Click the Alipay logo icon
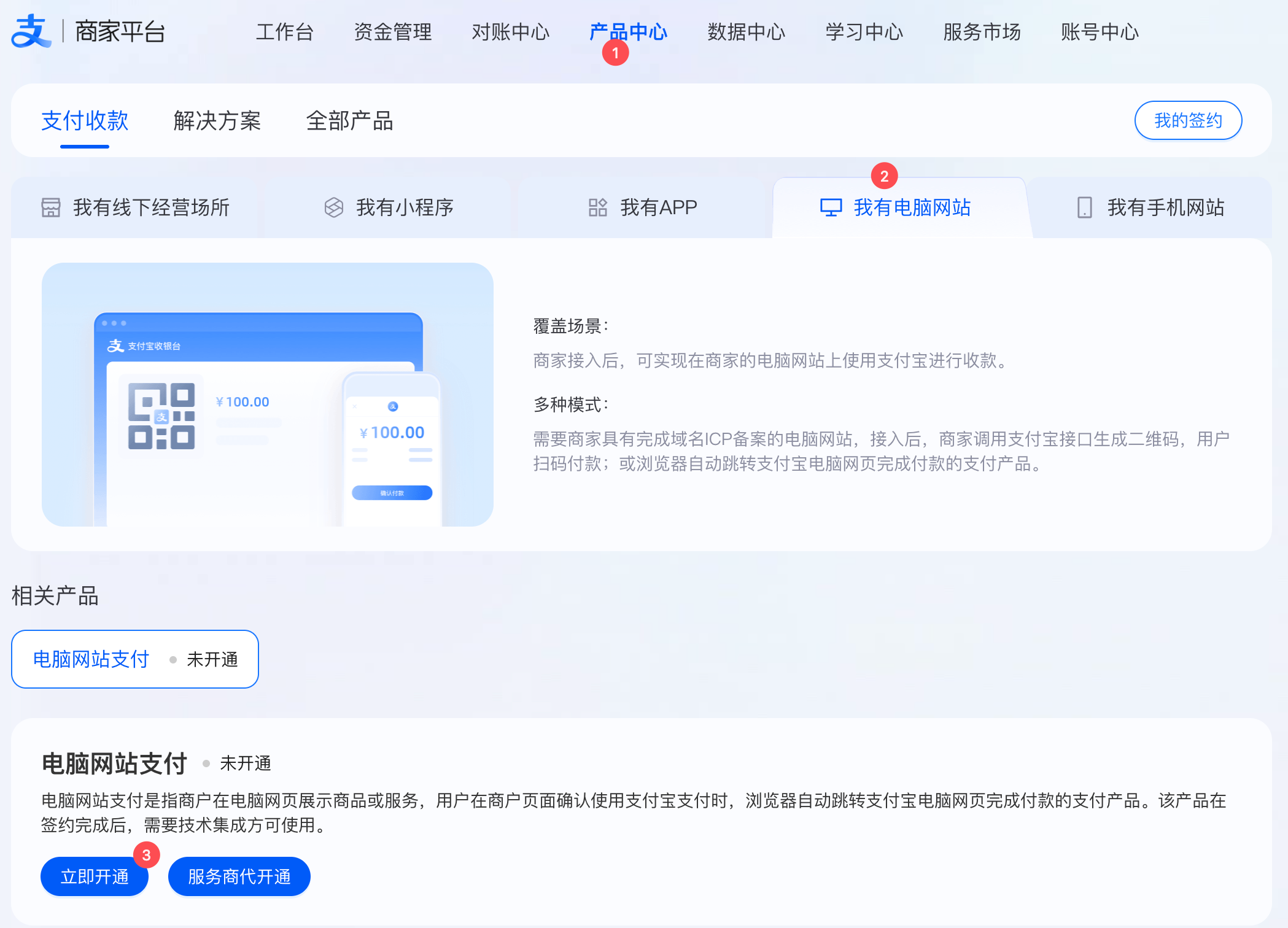 (x=31, y=31)
